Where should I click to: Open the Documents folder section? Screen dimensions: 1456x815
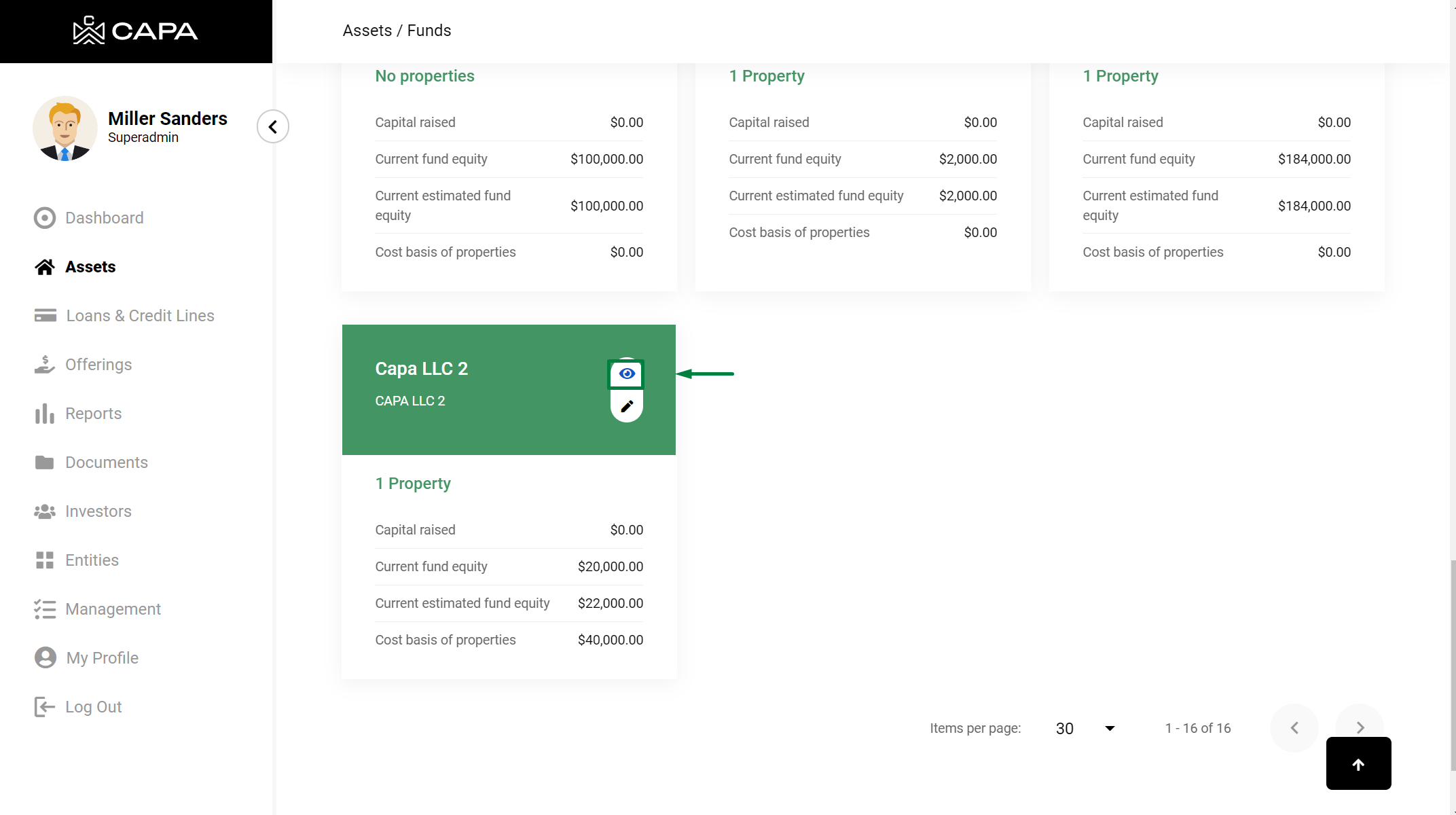[x=106, y=463]
